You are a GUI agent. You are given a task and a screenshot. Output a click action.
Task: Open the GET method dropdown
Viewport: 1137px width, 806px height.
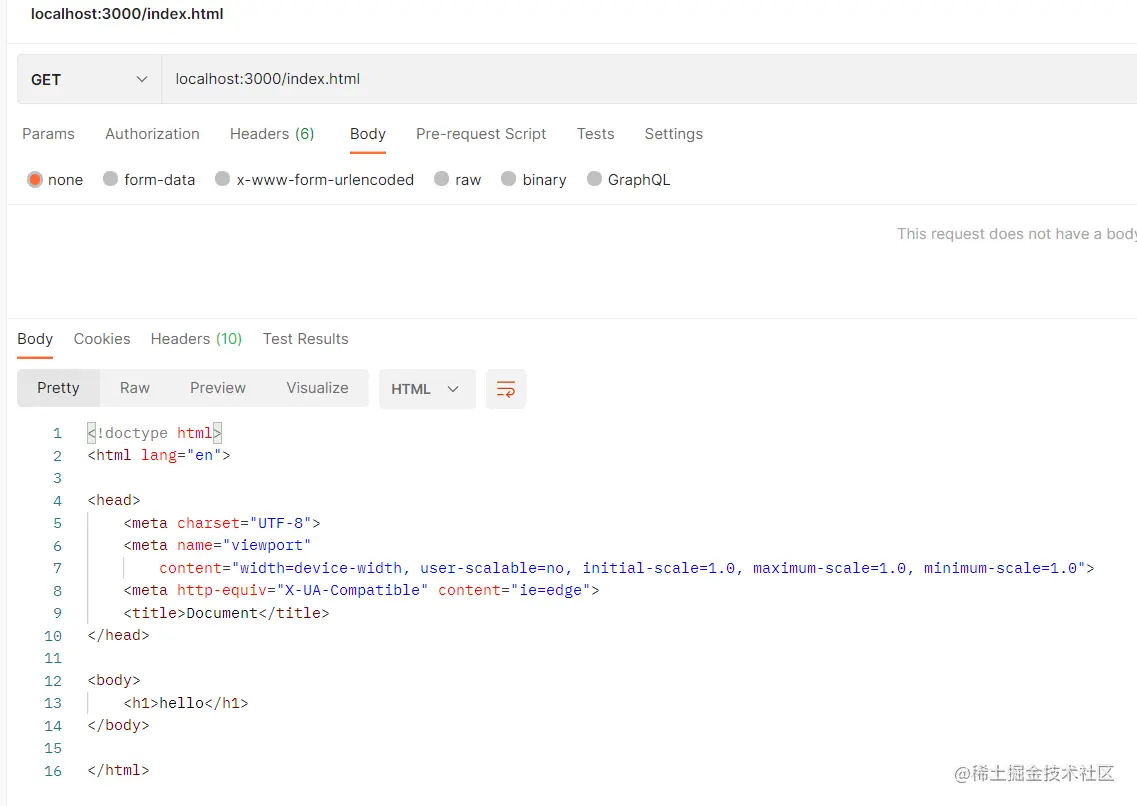[x=89, y=80]
